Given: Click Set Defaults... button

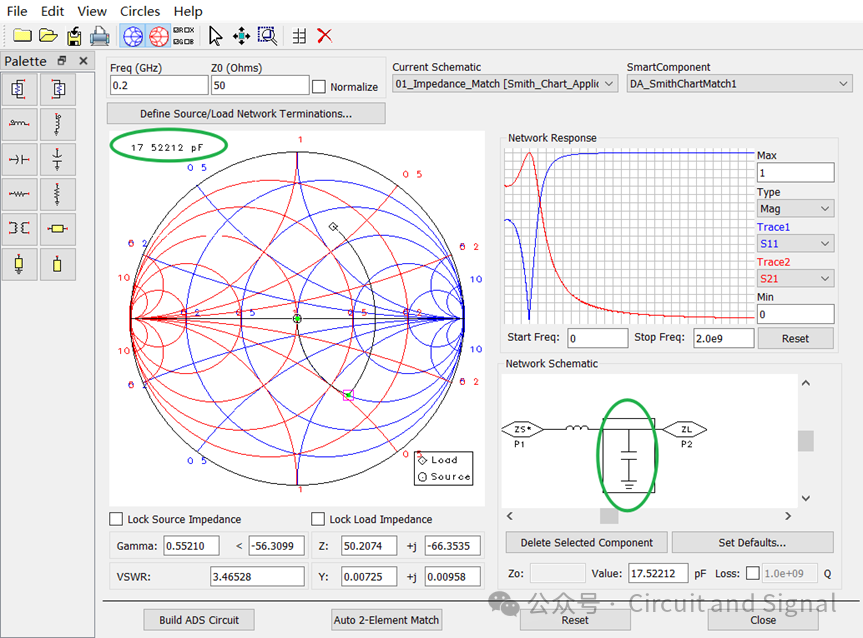Looking at the screenshot, I should point(752,542).
